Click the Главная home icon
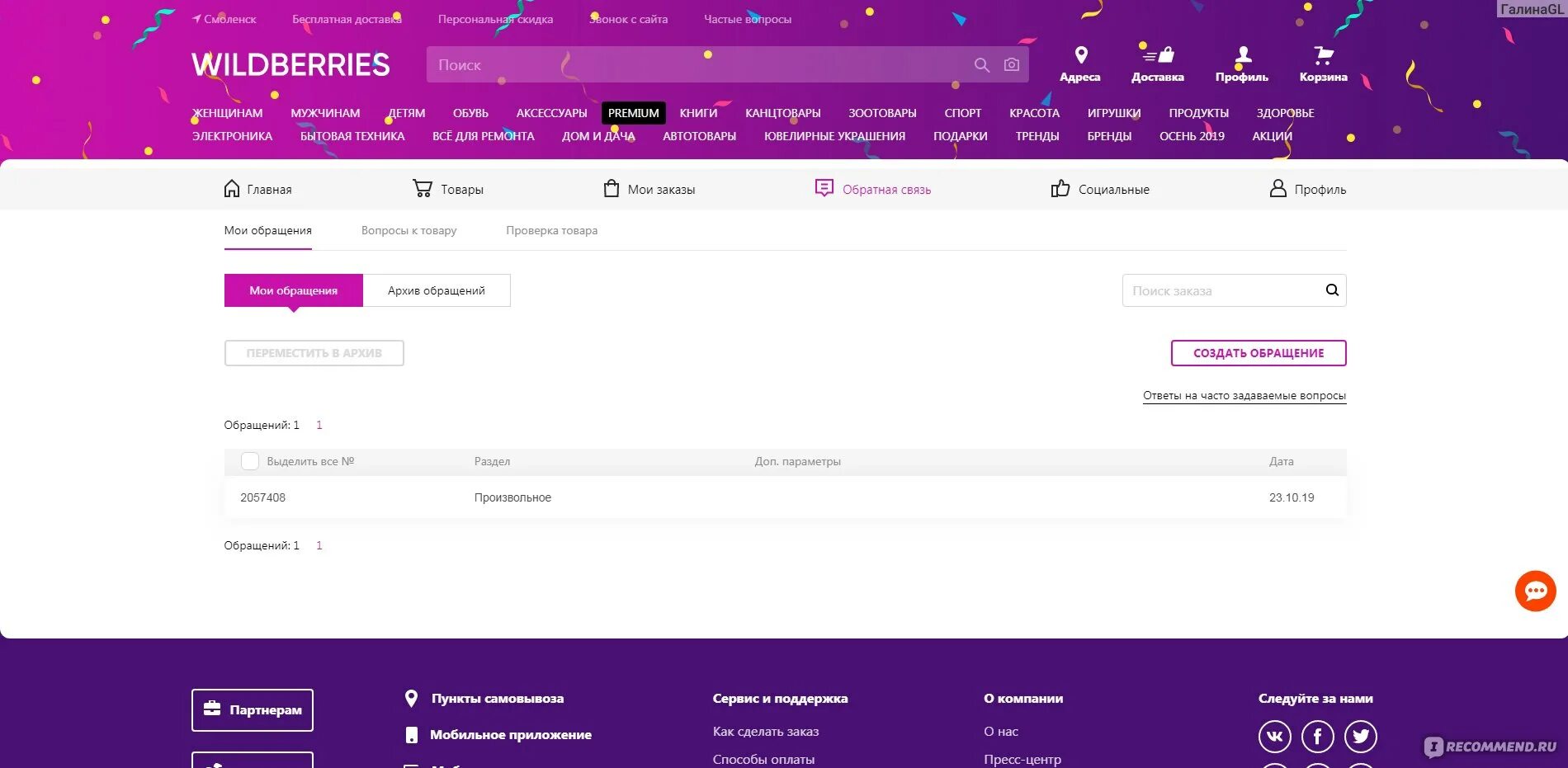Image resolution: width=1568 pixels, height=768 pixels. (x=232, y=189)
